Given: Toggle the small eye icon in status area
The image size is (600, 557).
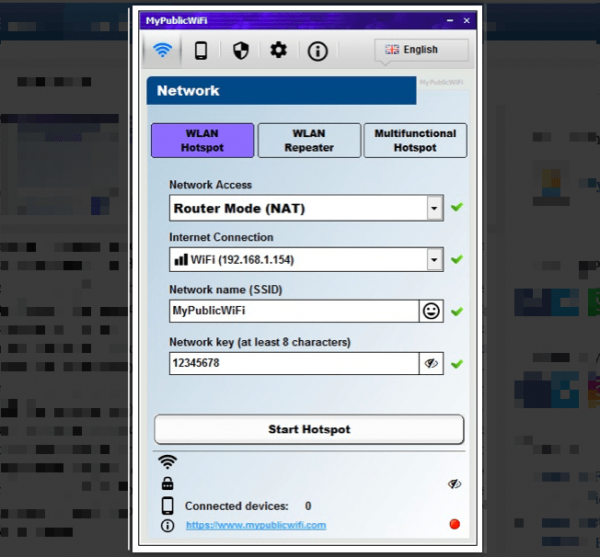Looking at the screenshot, I should click(x=455, y=484).
